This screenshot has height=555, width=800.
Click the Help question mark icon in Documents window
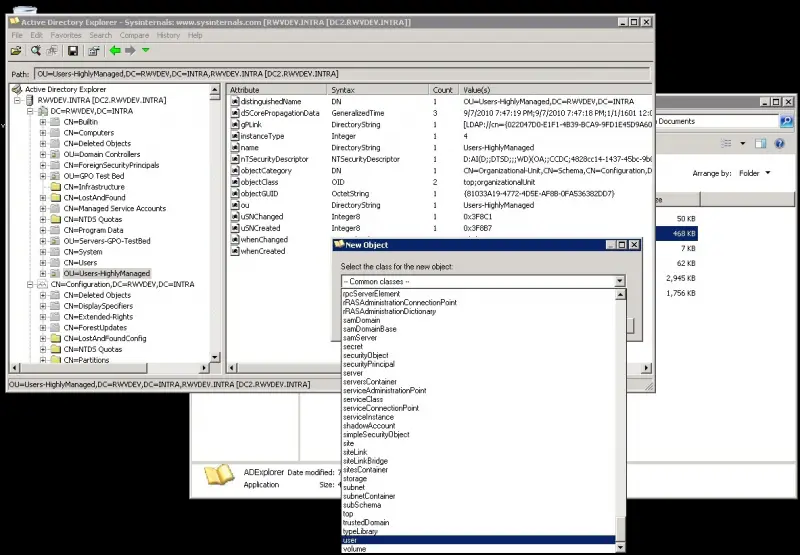coord(780,143)
